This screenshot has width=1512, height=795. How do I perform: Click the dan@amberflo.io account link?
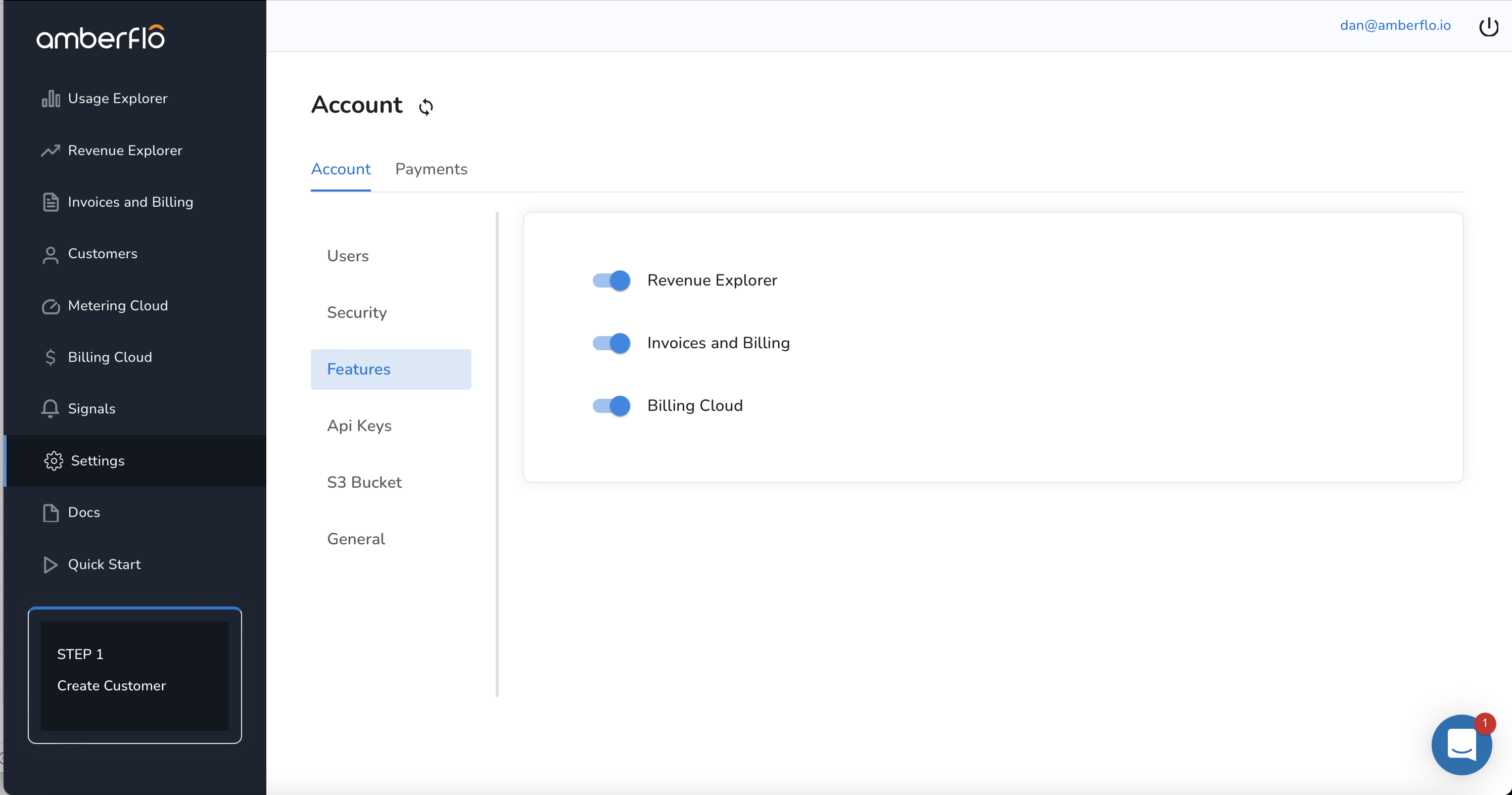point(1395,25)
